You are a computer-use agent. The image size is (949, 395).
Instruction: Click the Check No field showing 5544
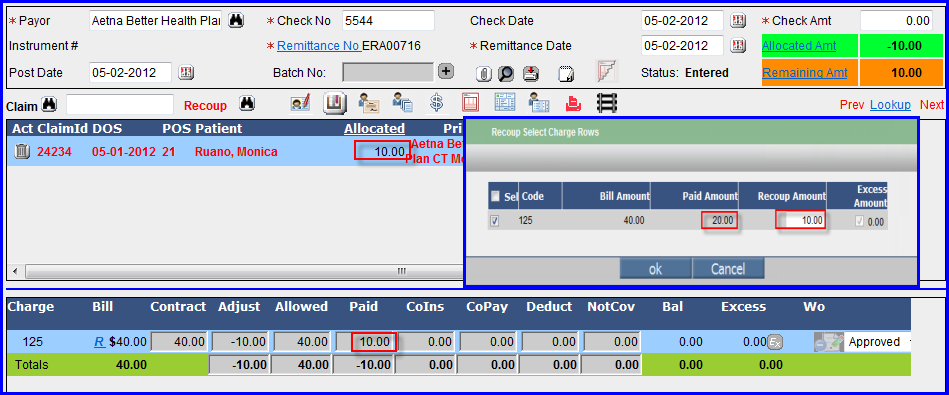[x=388, y=21]
